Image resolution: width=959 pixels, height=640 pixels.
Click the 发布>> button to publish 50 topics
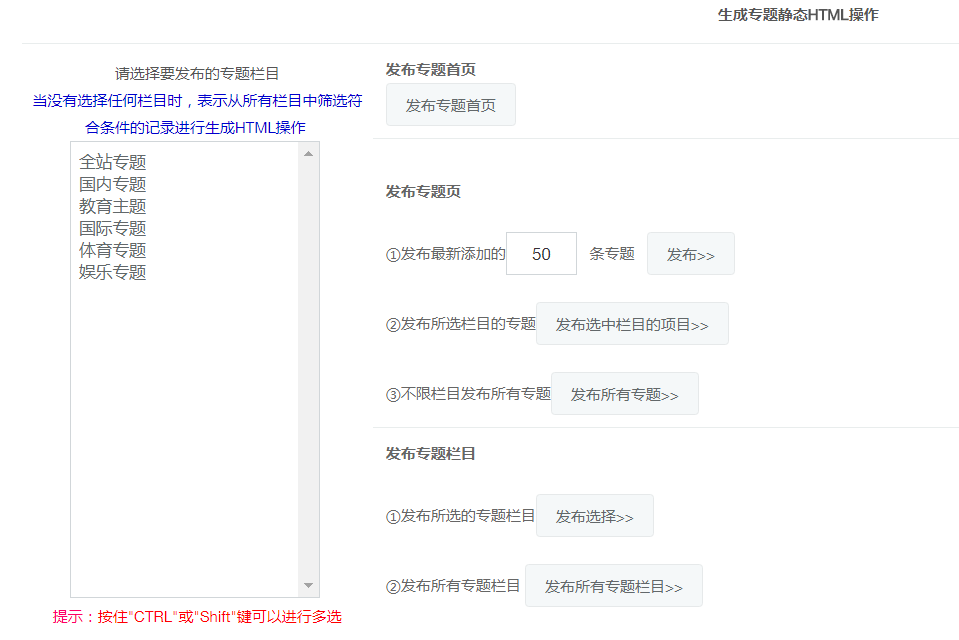click(x=690, y=253)
